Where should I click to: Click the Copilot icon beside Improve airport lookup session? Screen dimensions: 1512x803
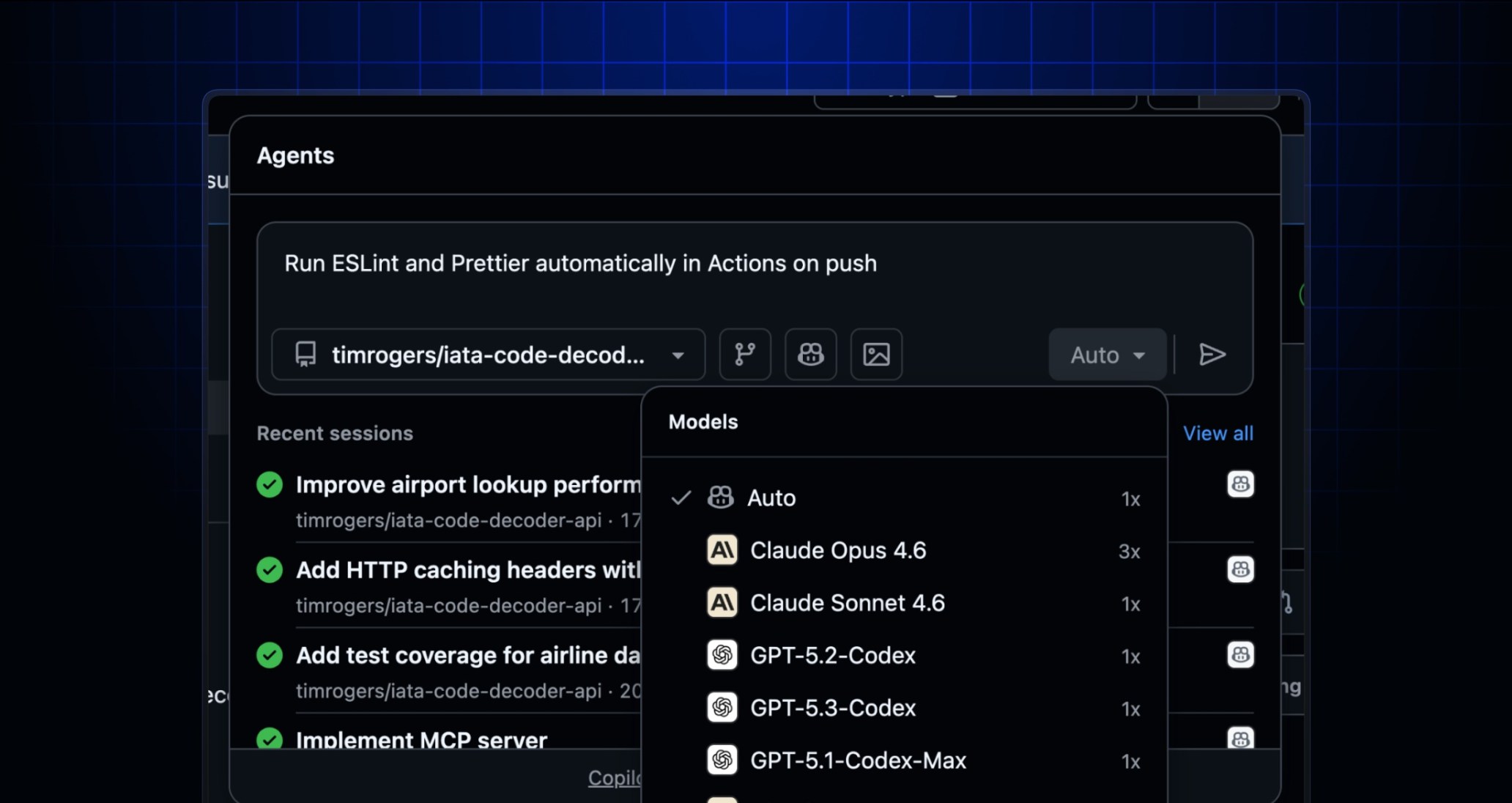[1240, 484]
